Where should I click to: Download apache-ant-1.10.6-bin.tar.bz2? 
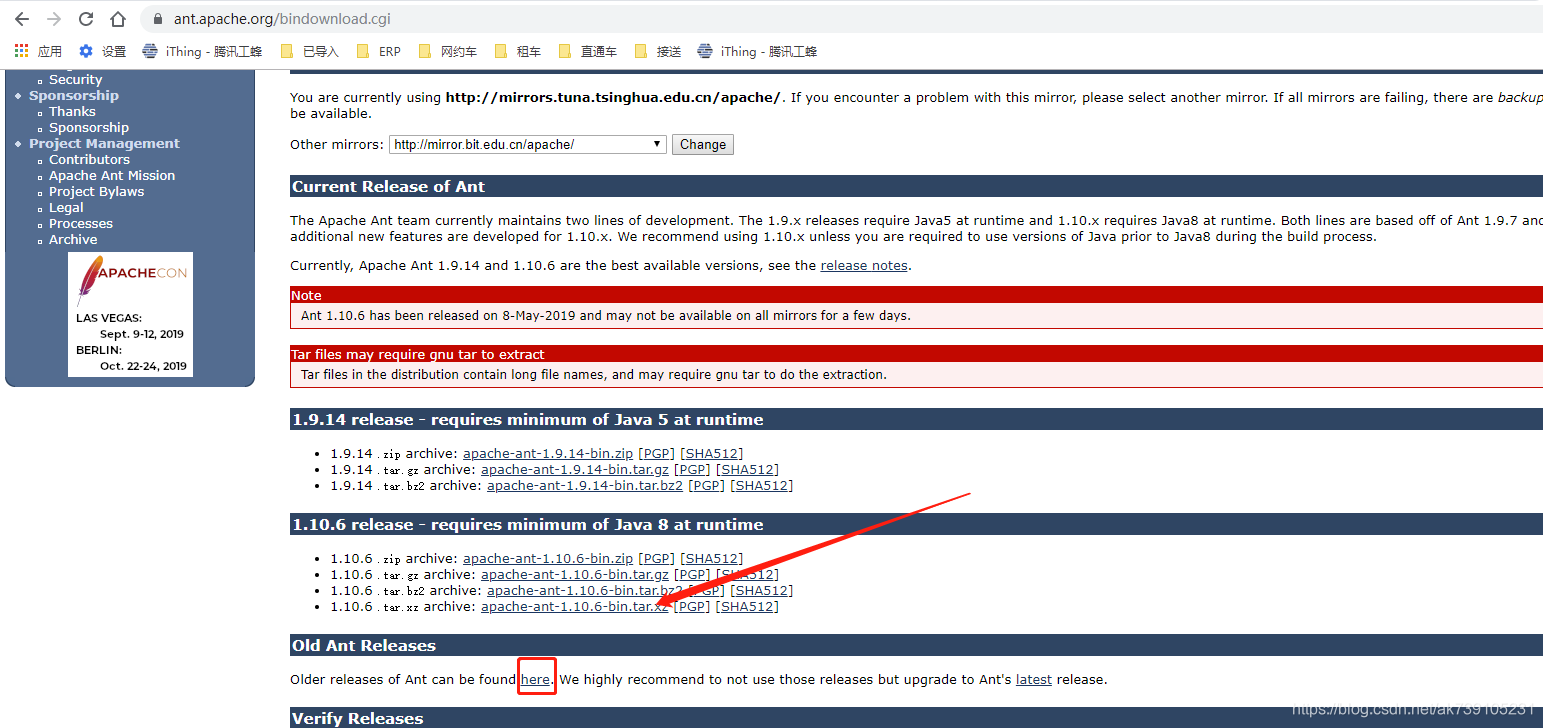(x=585, y=591)
